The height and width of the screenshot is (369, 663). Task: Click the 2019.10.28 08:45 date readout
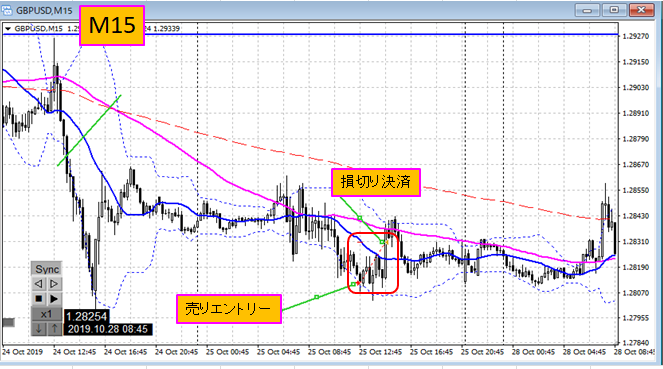pyautogui.click(x=108, y=329)
